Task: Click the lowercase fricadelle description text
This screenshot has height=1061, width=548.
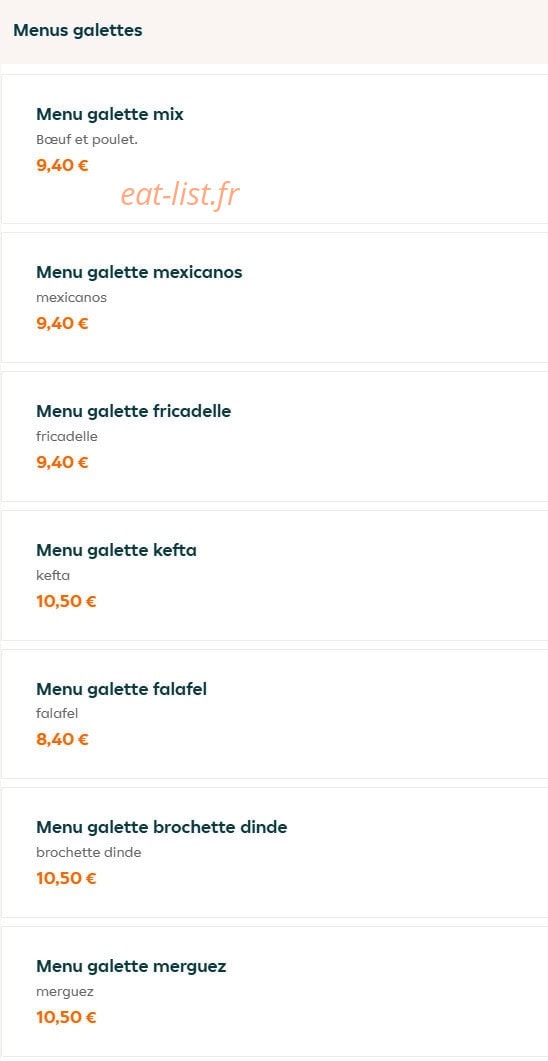Action: click(67, 436)
